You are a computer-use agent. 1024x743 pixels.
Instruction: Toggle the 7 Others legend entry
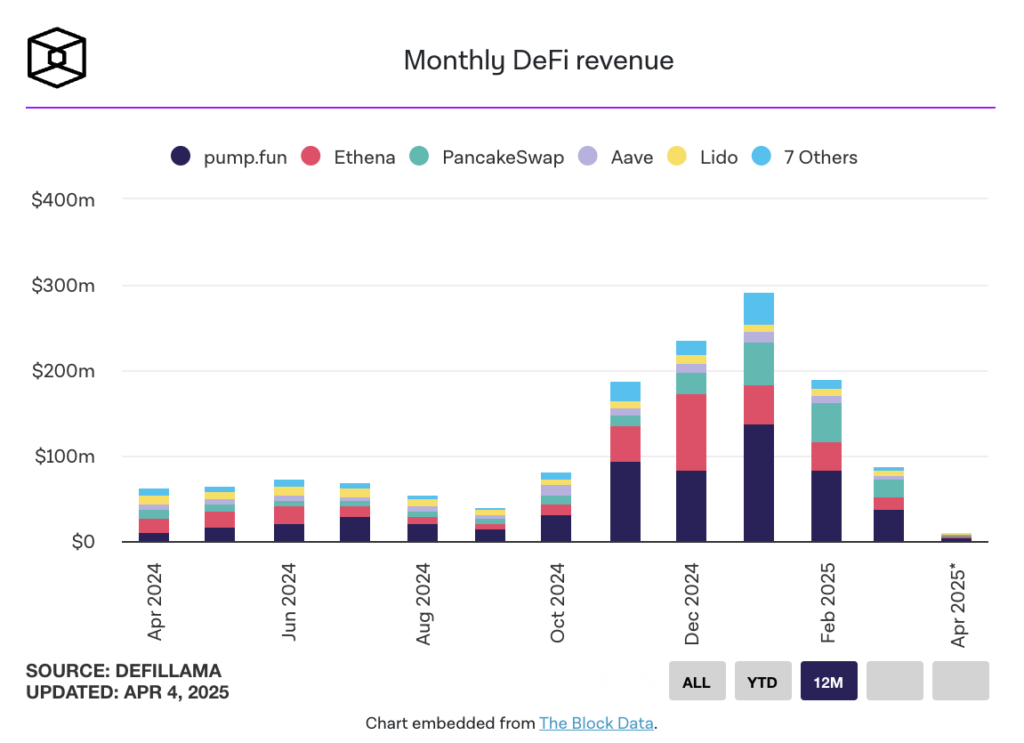(803, 157)
